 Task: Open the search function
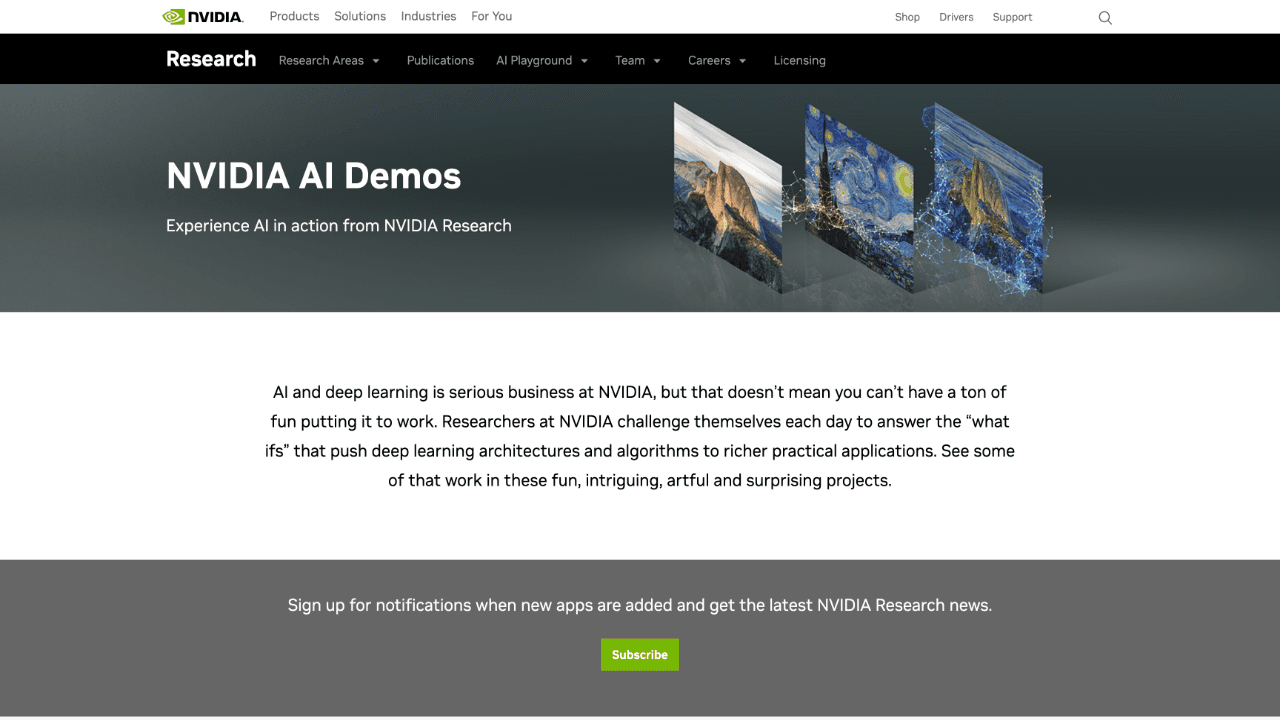click(1104, 17)
